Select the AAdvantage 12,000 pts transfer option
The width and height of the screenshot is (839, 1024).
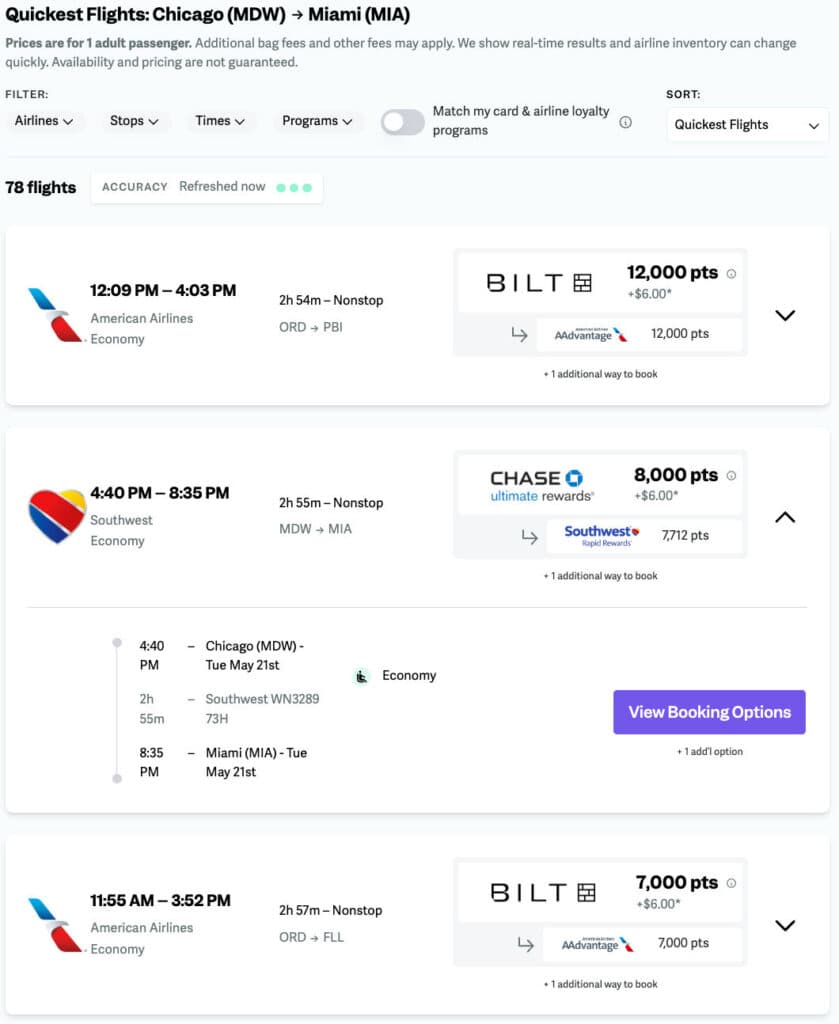click(640, 334)
